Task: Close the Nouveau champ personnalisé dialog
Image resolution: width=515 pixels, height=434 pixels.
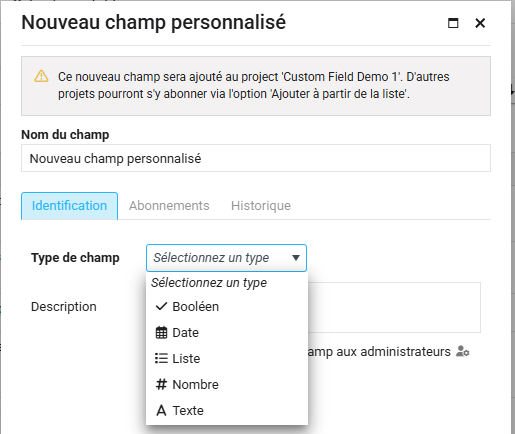Action: click(480, 23)
